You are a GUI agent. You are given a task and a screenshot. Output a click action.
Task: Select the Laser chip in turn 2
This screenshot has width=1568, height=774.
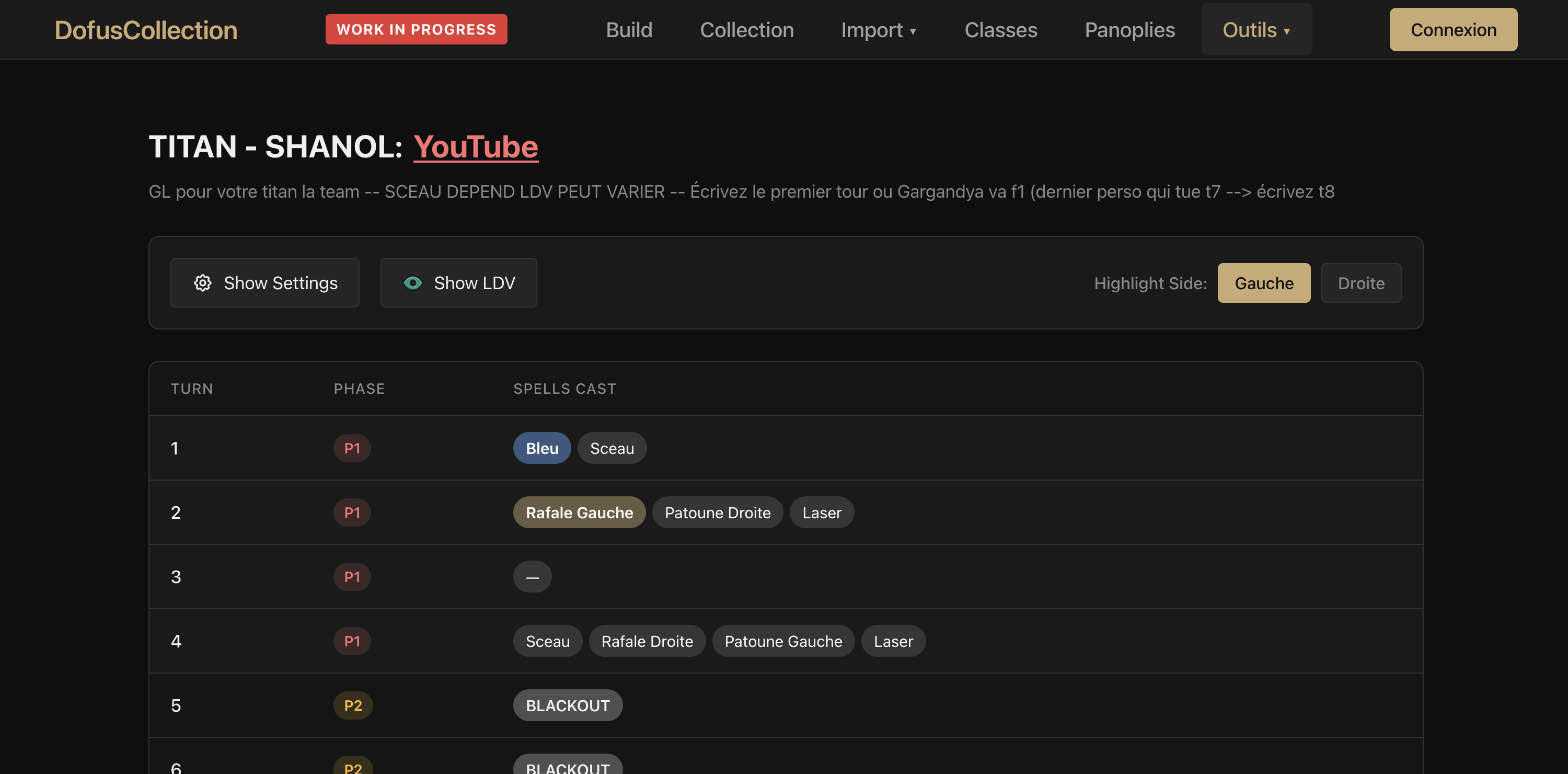coord(821,512)
